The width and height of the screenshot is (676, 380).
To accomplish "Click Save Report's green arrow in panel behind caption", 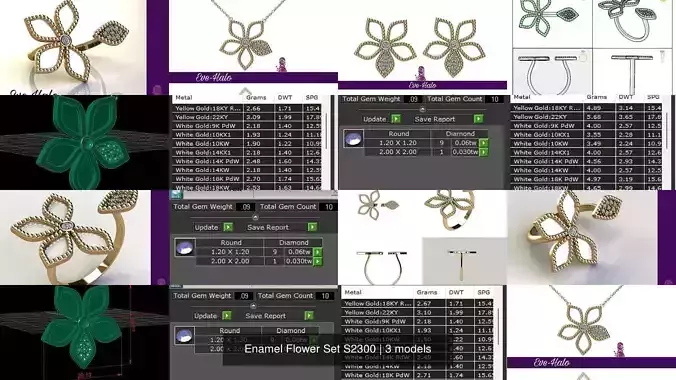I will [x=309, y=316].
